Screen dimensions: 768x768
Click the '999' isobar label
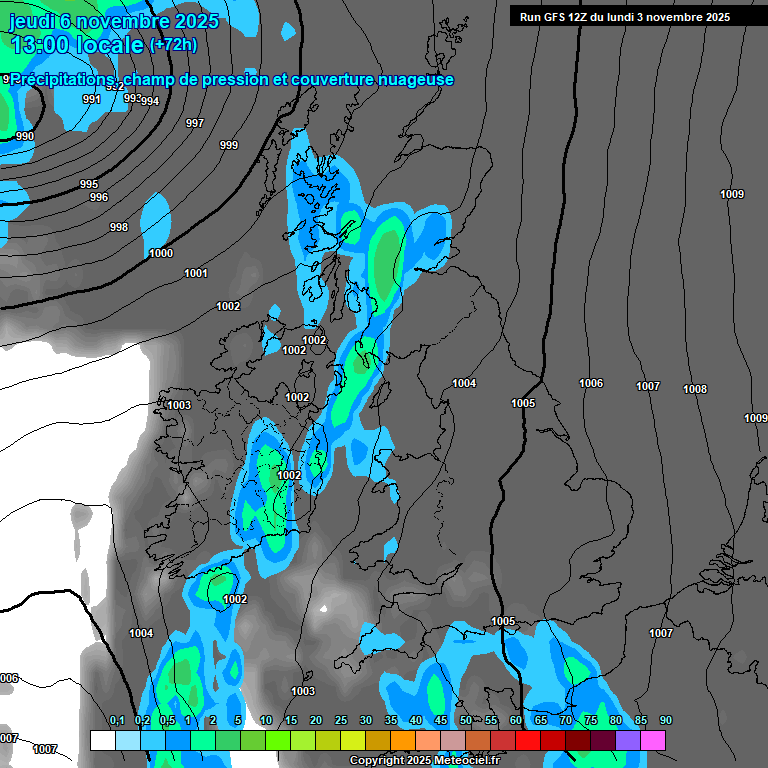point(229,145)
